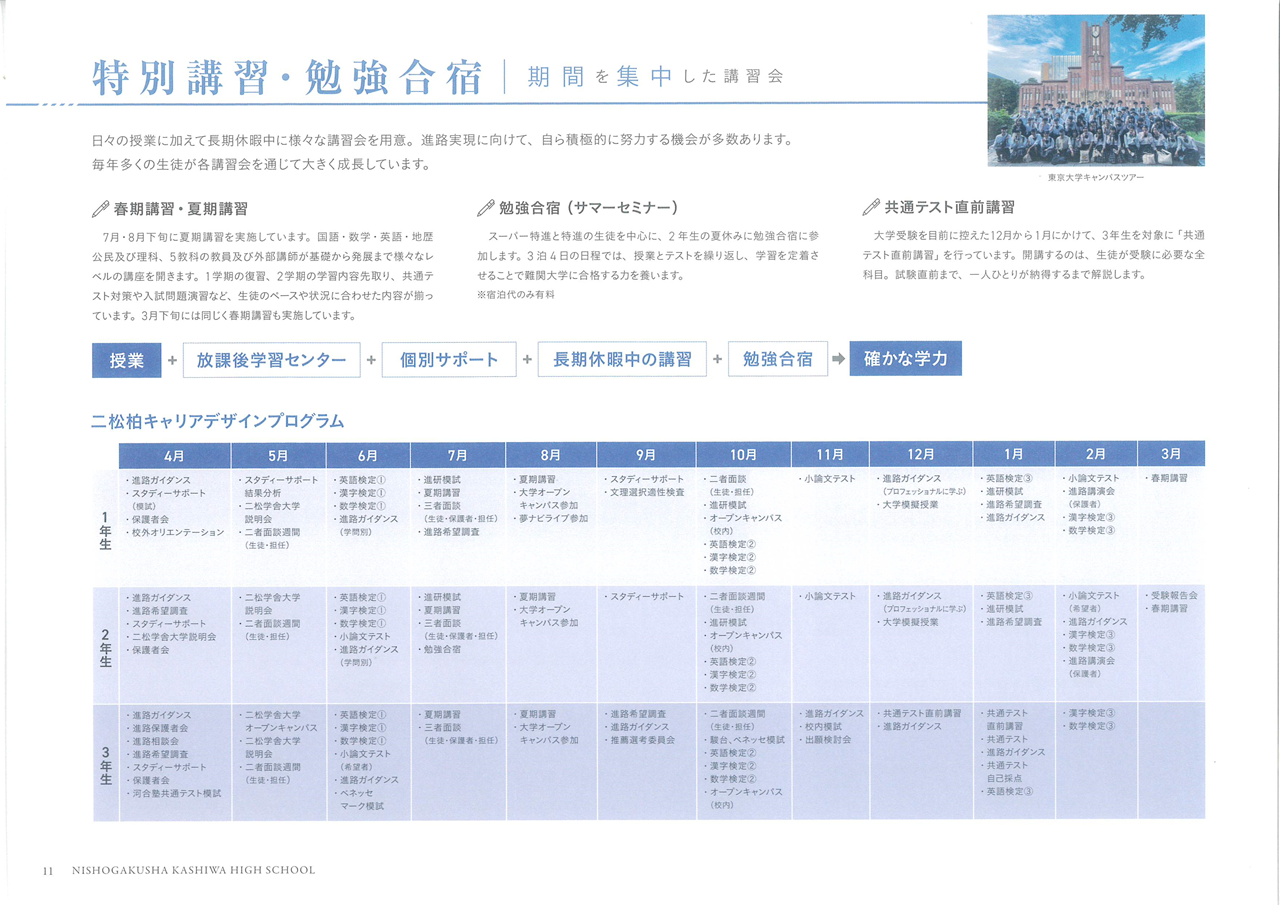The image size is (1280, 905).
Task: Click 校外オリエンテーション in the table
Action: point(178,533)
